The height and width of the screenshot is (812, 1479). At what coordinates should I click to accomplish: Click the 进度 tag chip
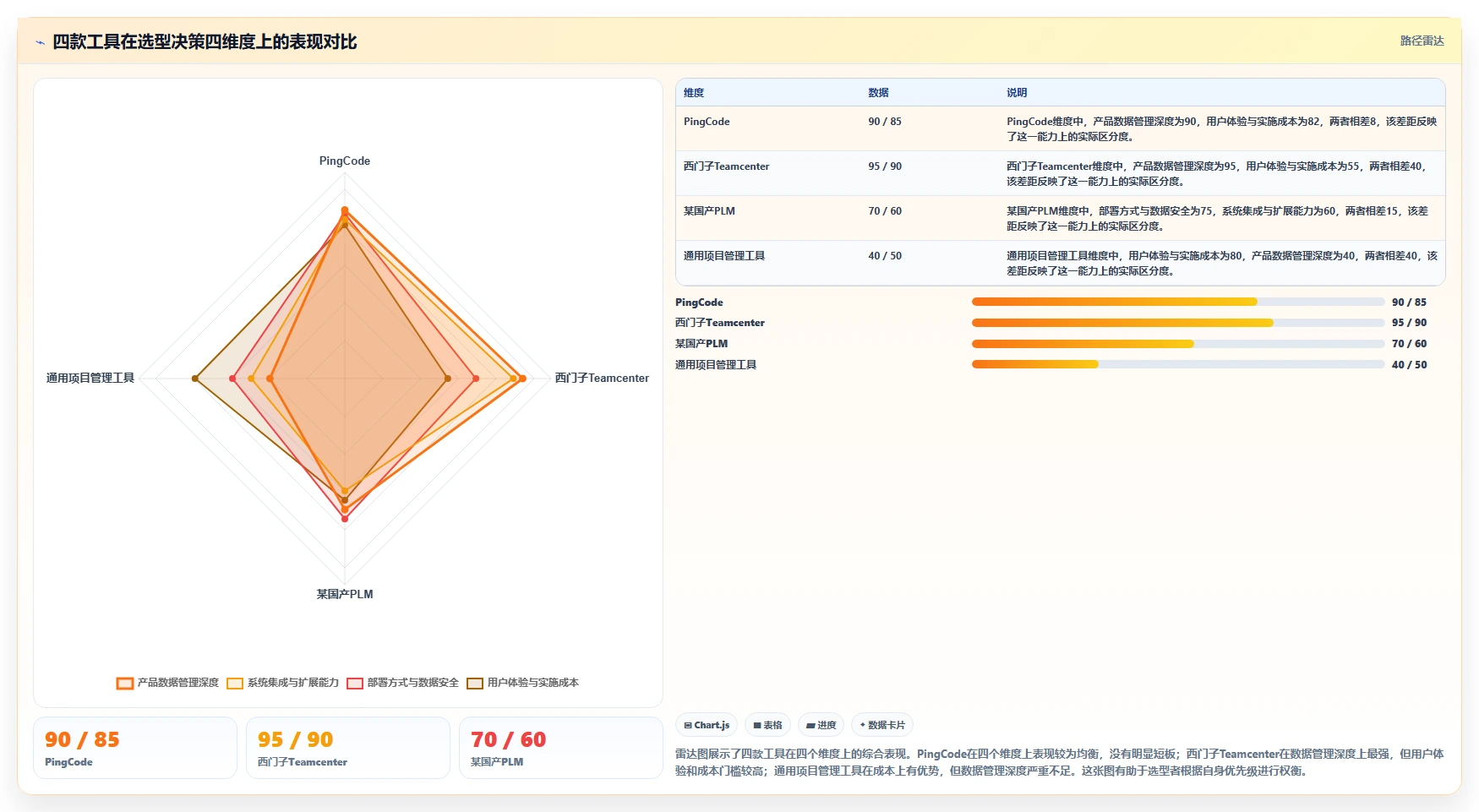[821, 725]
